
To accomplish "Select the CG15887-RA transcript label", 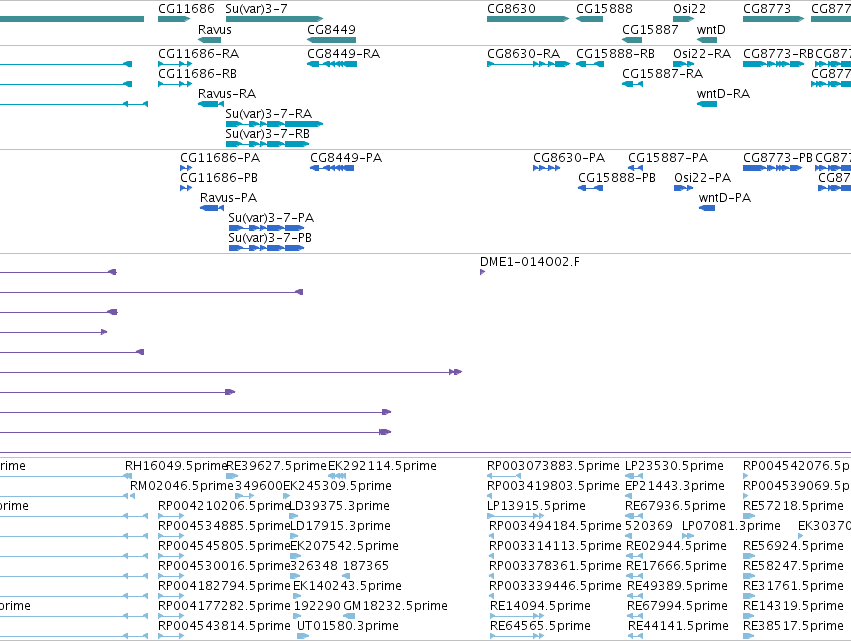I will point(662,73).
